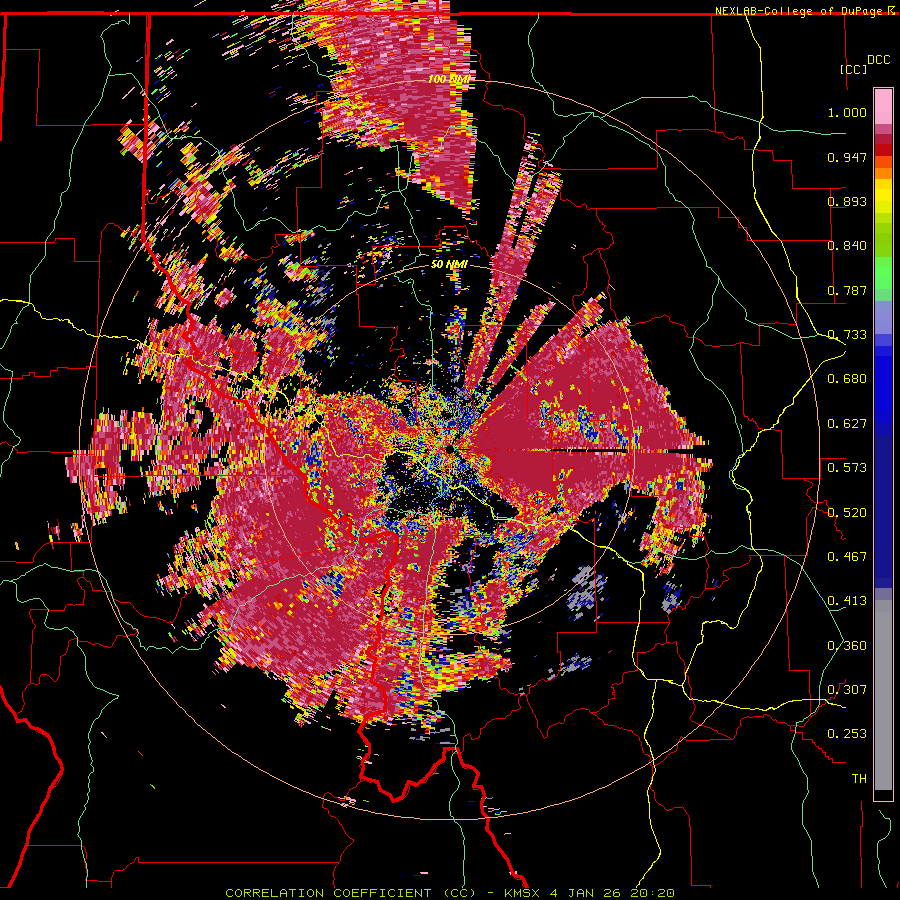The width and height of the screenshot is (900, 900).
Task: Select the 0.253 scale value
Action: (x=847, y=734)
